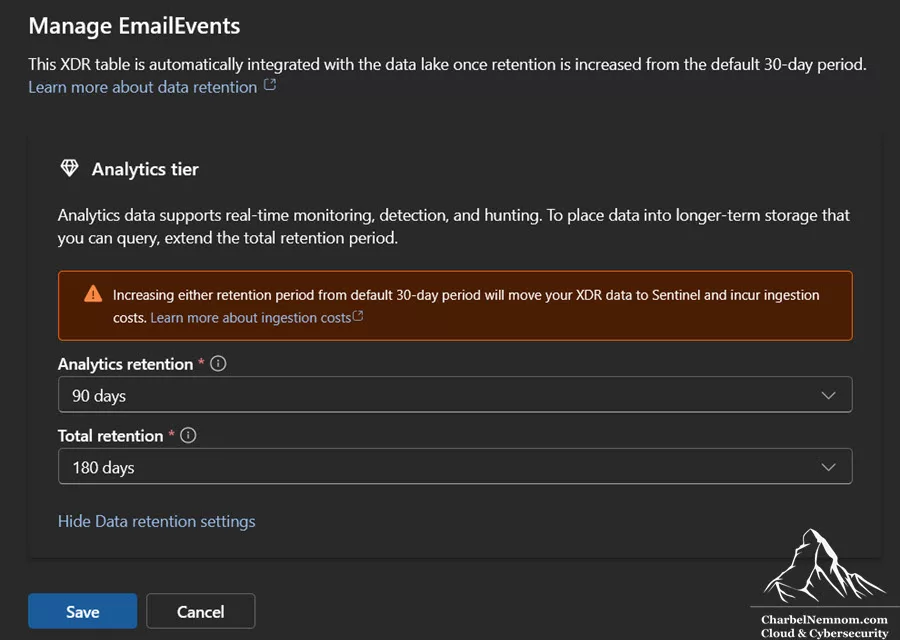Show info tooltip for Total retention
900x640 pixels.
point(188,435)
